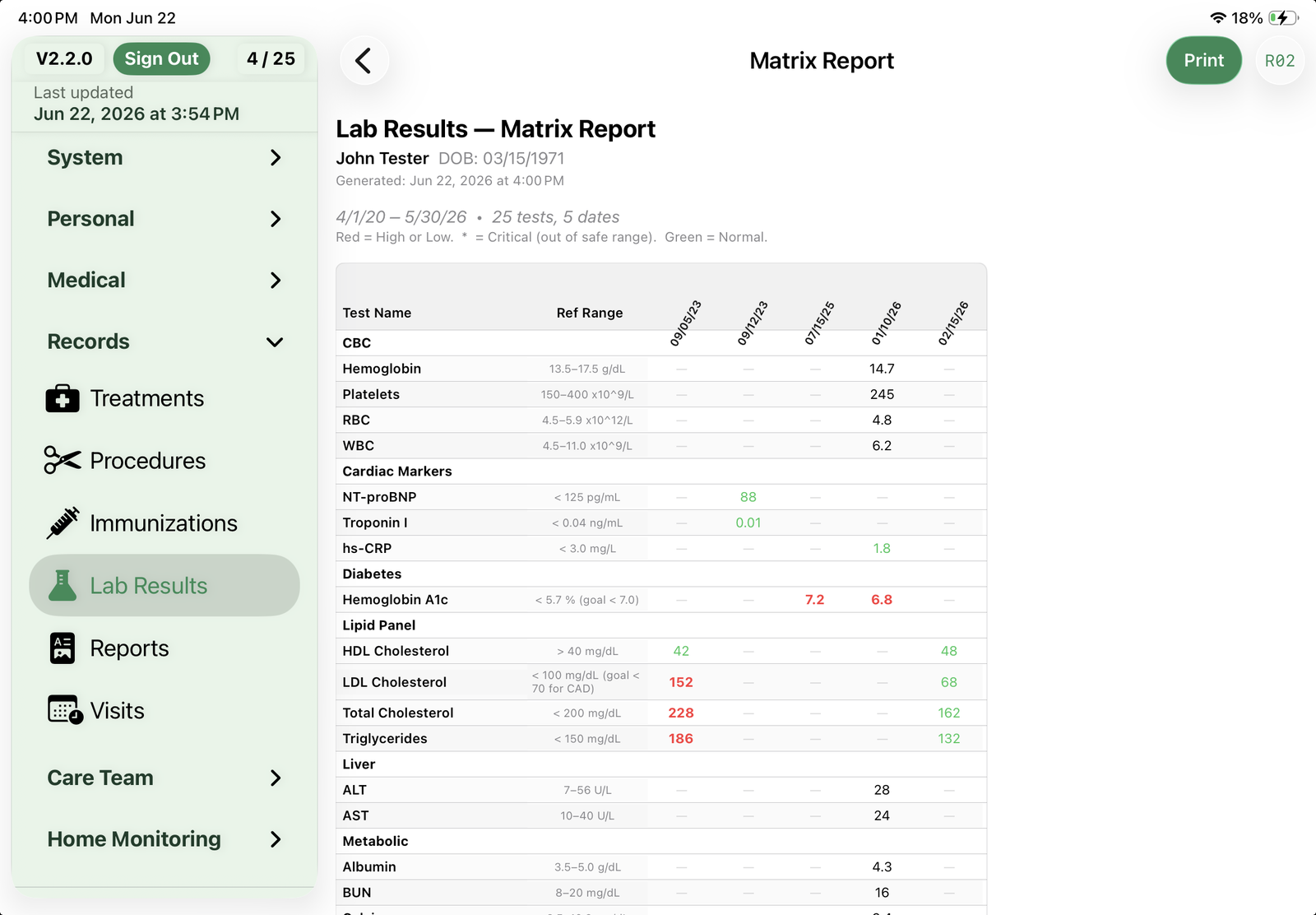
Task: Click the AST value 24
Action: pyautogui.click(x=882, y=815)
